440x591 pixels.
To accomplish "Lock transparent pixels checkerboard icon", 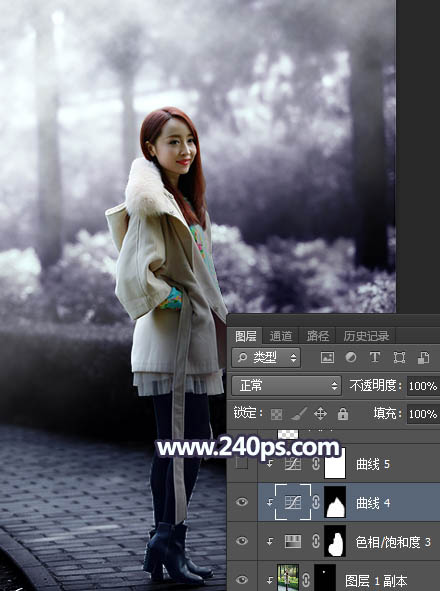I will point(277,414).
